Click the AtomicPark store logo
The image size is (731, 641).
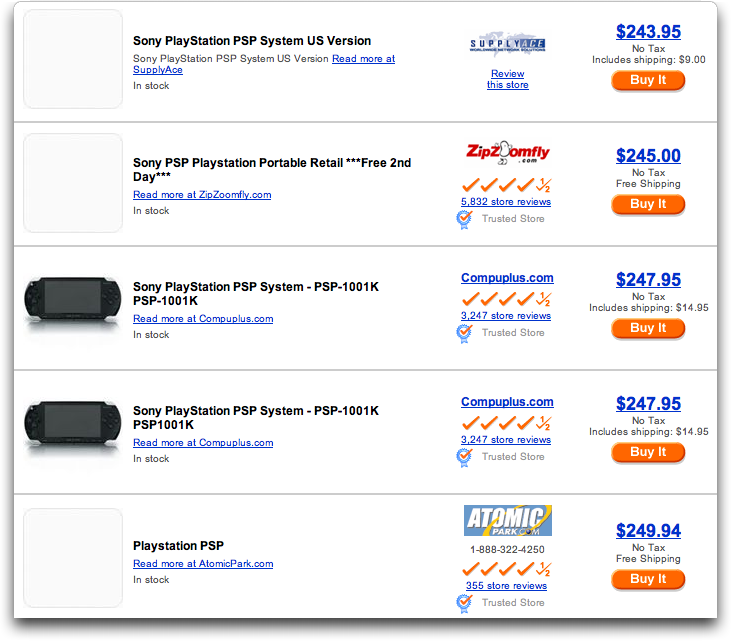[x=508, y=520]
